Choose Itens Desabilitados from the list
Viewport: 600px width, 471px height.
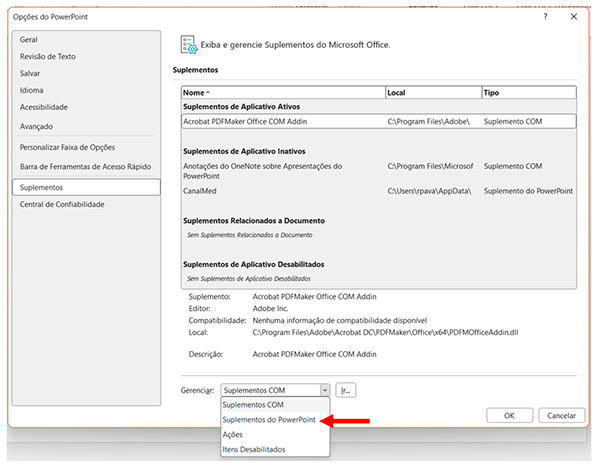[x=275, y=450]
